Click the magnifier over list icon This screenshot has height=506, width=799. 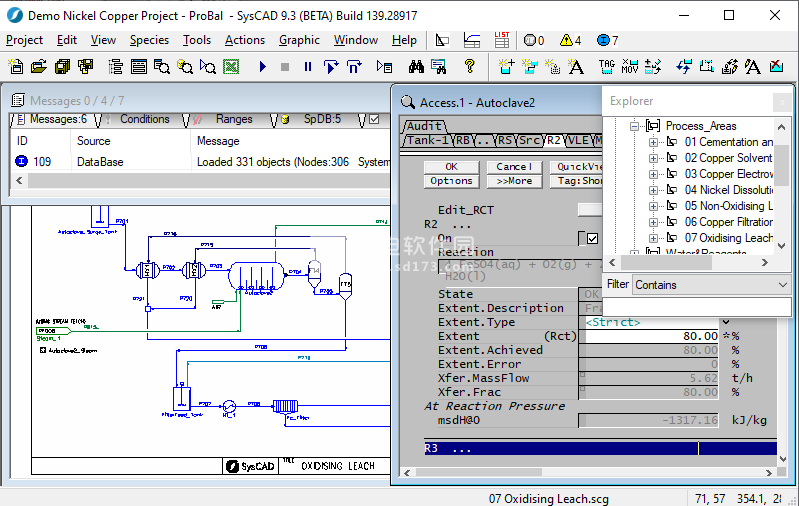pyautogui.click(x=162, y=66)
